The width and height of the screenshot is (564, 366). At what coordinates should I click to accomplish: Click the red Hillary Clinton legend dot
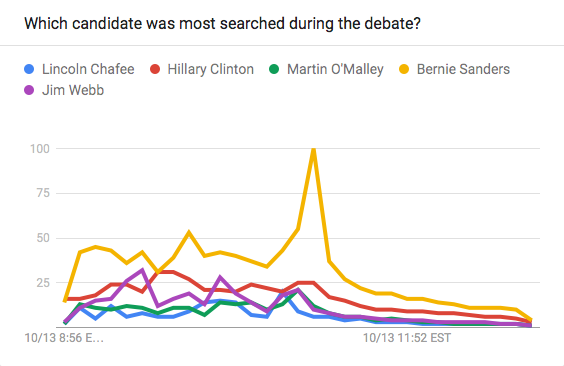(x=155, y=69)
